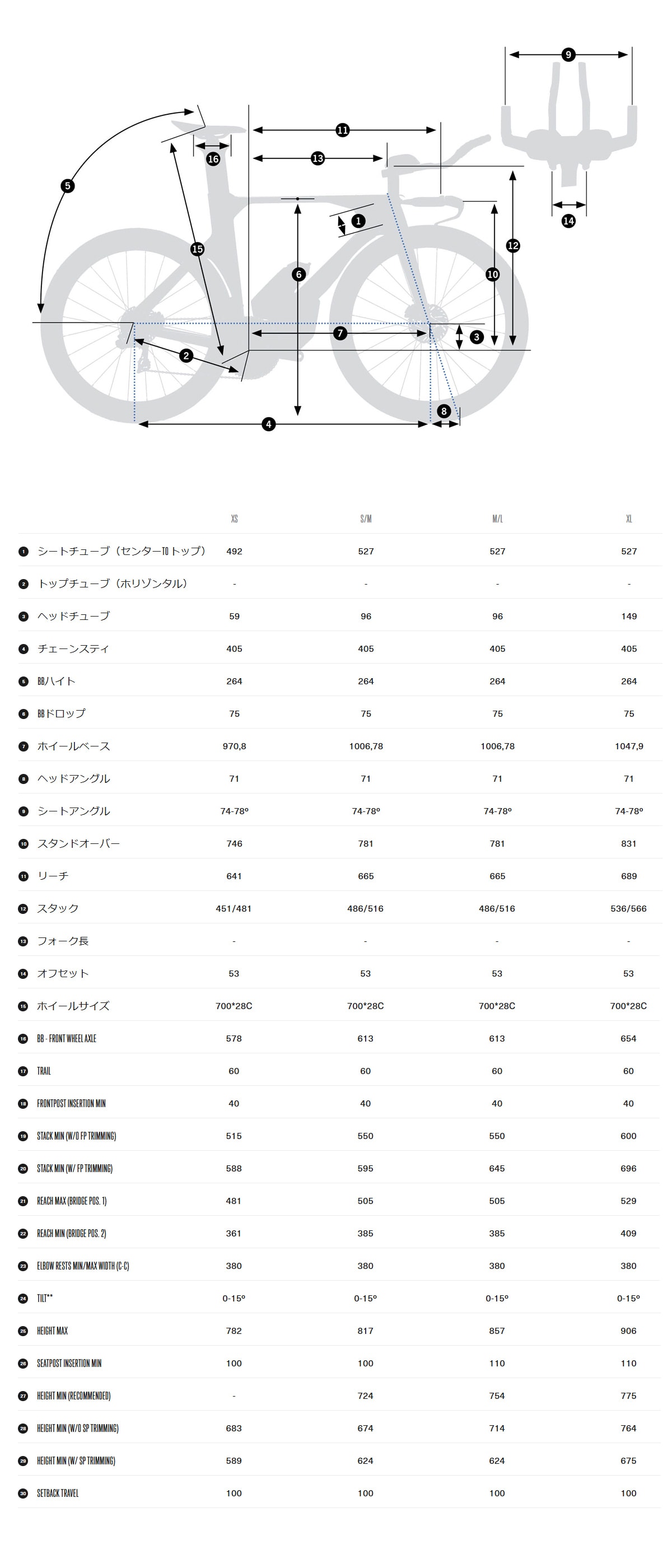Select the XS size column header
The width and height of the screenshot is (672, 1568).
click(x=234, y=519)
